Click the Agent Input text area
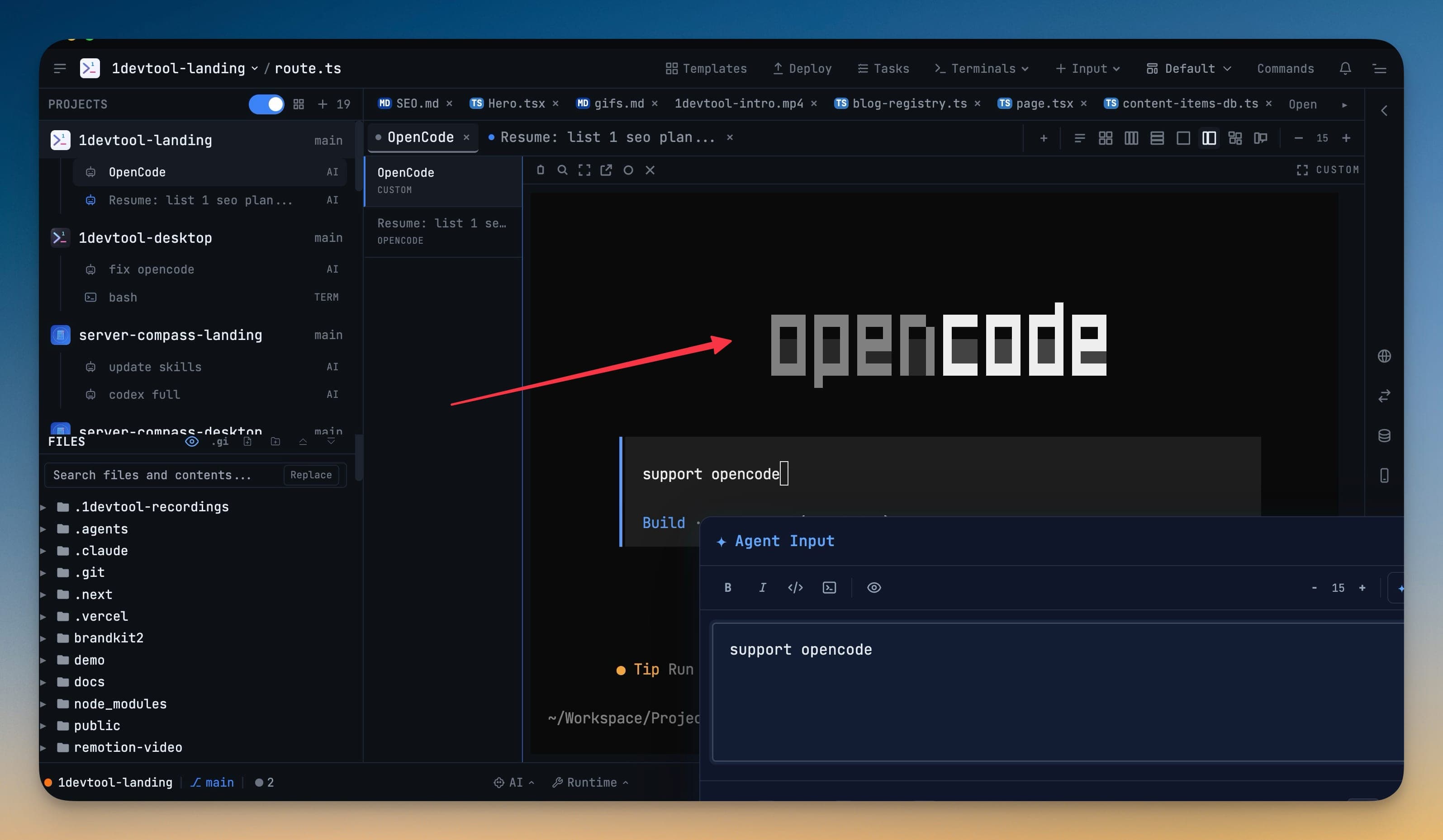This screenshot has width=1443, height=840. [1057, 692]
